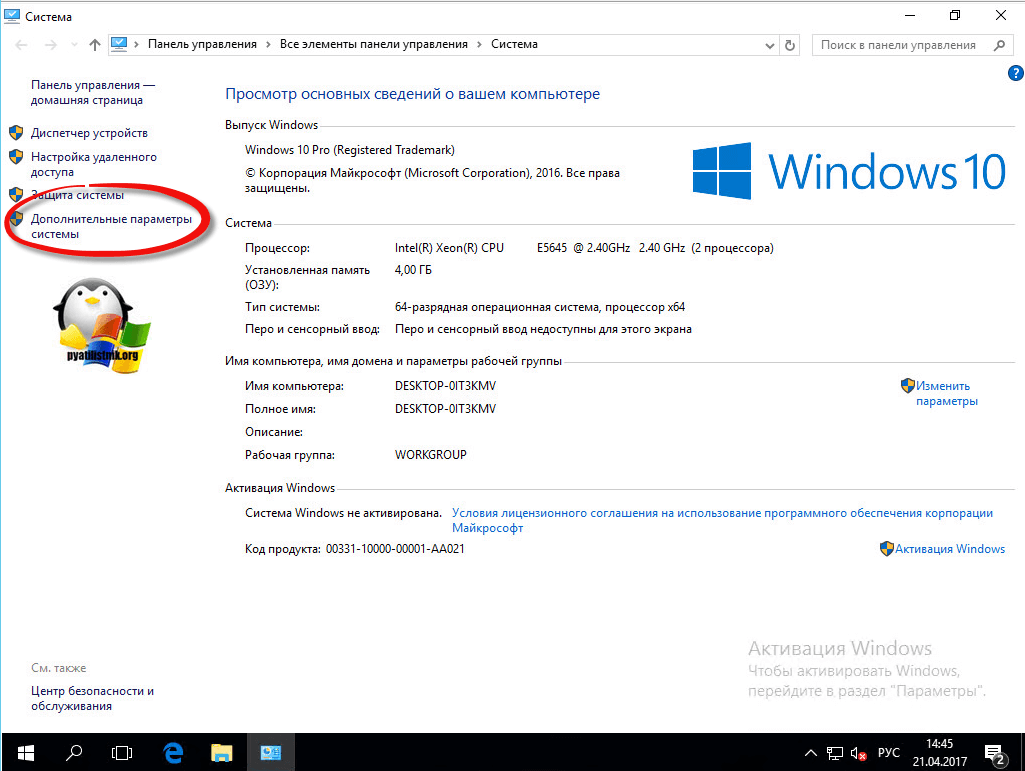The width and height of the screenshot is (1025, 771).
Task: Open 'Дополнительные параметры системы' link
Action: click(110, 226)
